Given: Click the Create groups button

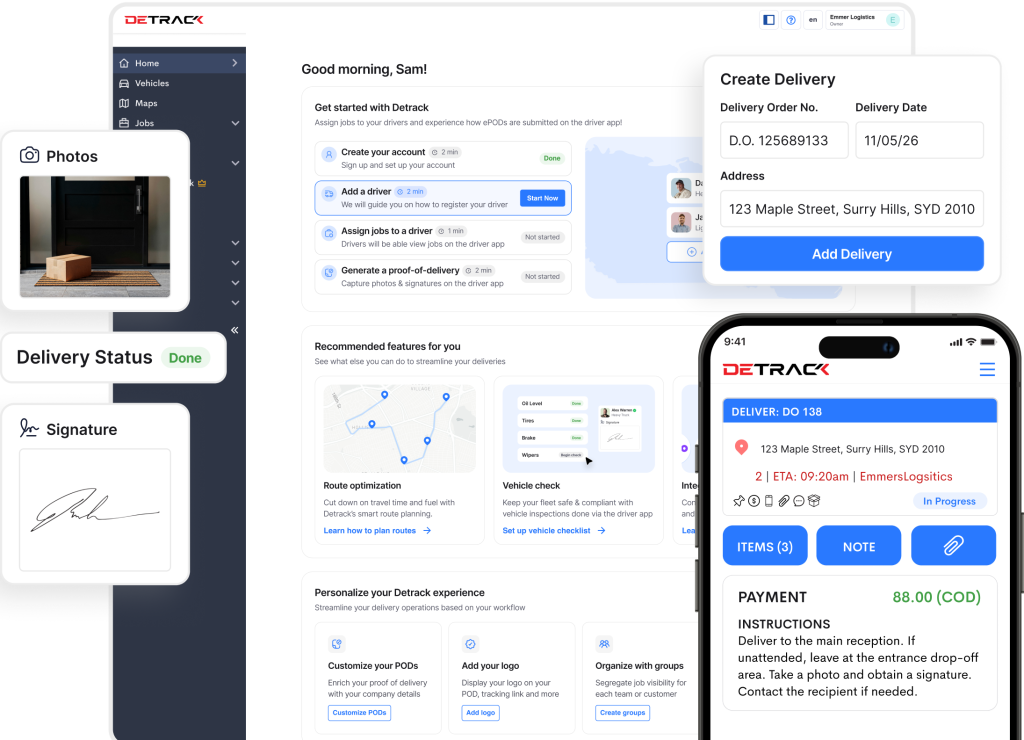Looking at the screenshot, I should point(622,713).
